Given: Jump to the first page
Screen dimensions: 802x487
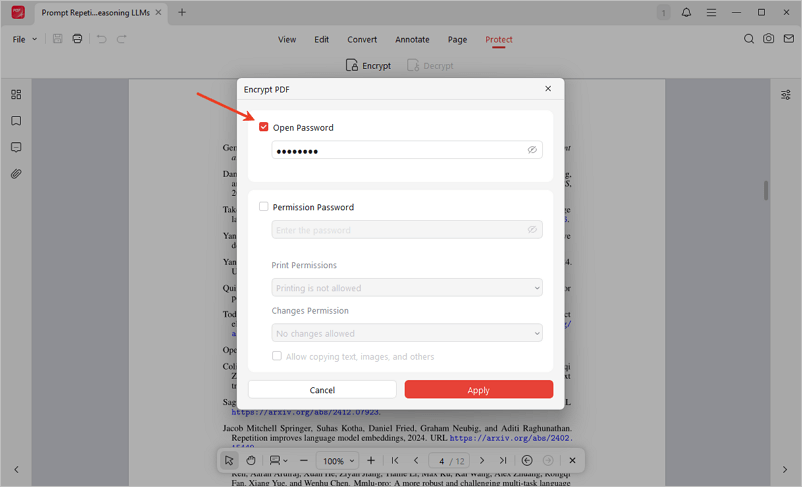Looking at the screenshot, I should pyautogui.click(x=395, y=460).
